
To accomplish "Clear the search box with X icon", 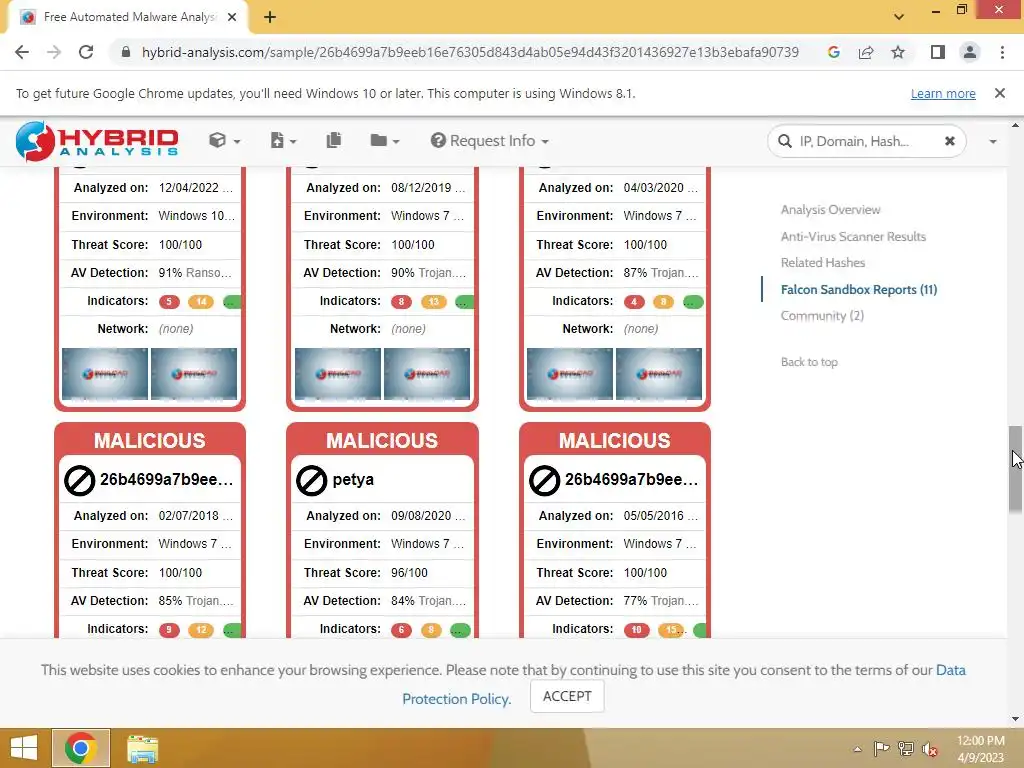I will pos(950,141).
